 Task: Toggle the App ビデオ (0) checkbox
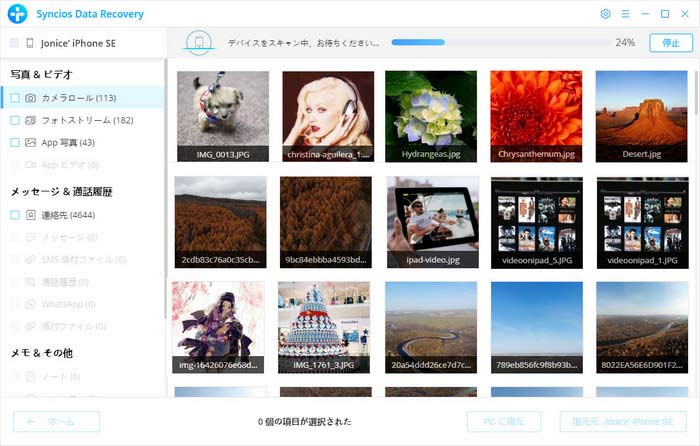(x=15, y=165)
